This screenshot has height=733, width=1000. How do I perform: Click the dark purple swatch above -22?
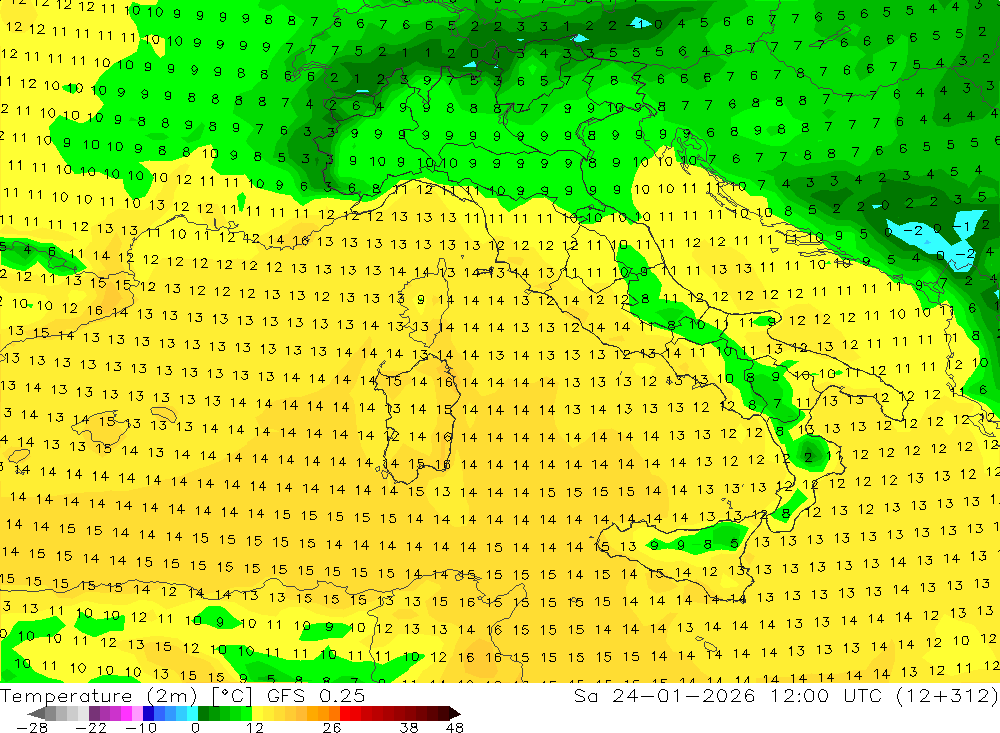pos(94,713)
